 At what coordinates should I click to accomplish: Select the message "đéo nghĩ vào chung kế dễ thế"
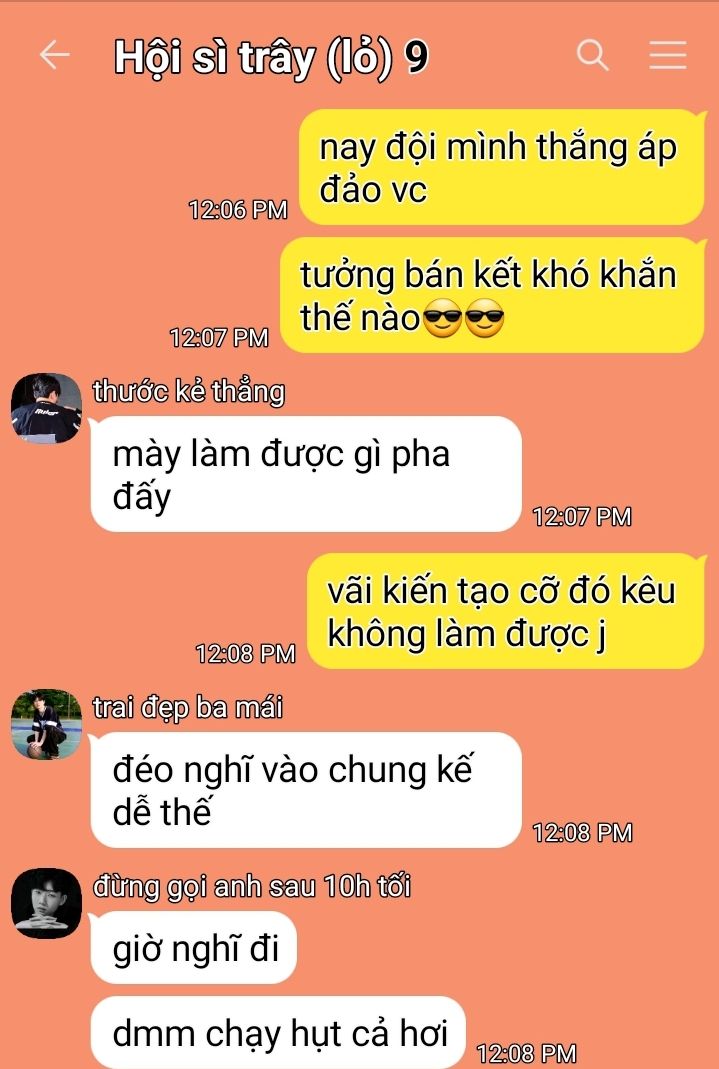coord(306,789)
